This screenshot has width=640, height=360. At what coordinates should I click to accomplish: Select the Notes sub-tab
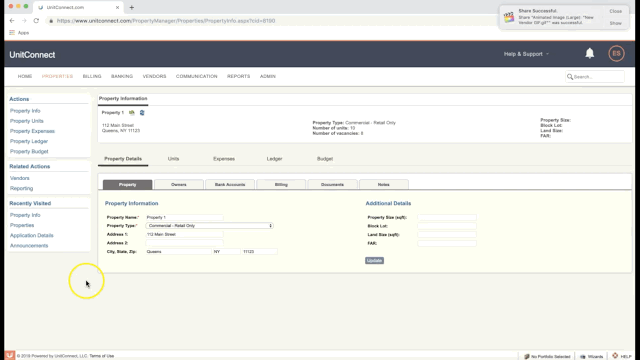click(x=384, y=184)
